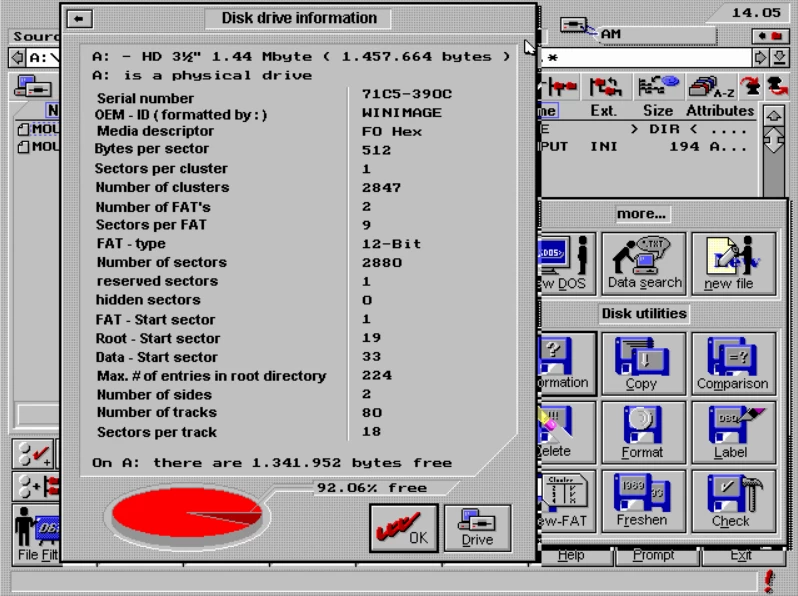Click the select files checkmark-plus icon
The width and height of the screenshot is (798, 596).
33,454
